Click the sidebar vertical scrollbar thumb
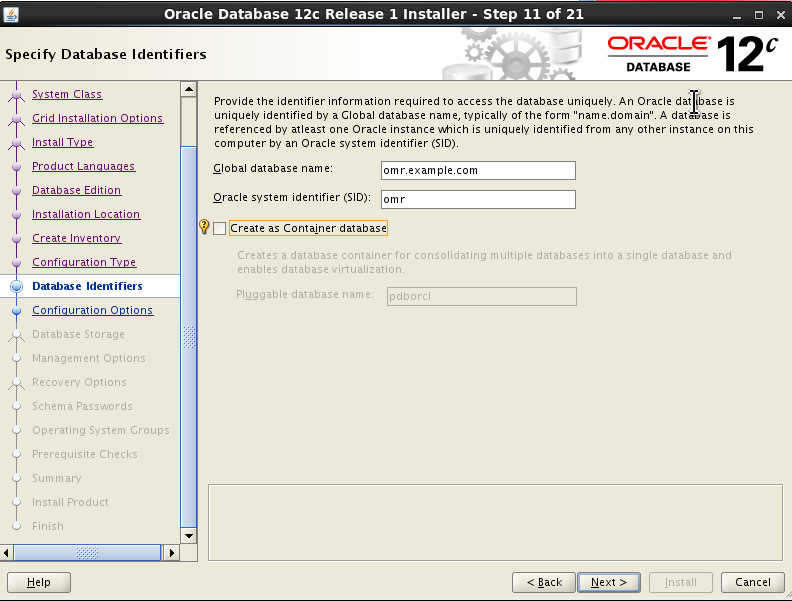 189,337
